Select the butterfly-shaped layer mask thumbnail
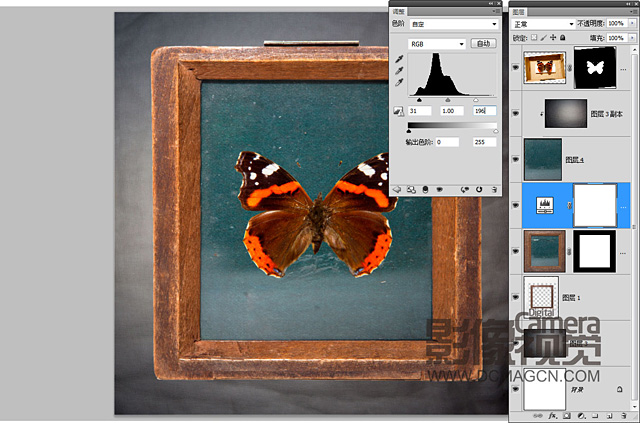This screenshot has width=640, height=423. point(595,67)
